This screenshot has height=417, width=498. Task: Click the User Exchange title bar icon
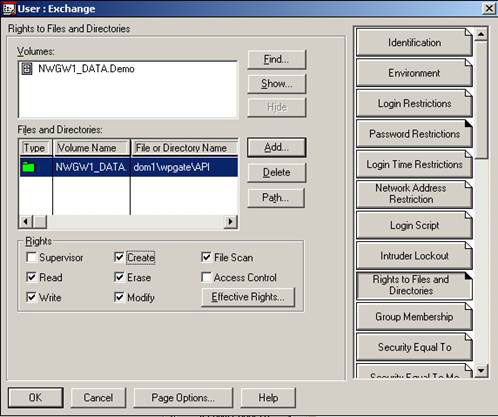pyautogui.click(x=8, y=8)
